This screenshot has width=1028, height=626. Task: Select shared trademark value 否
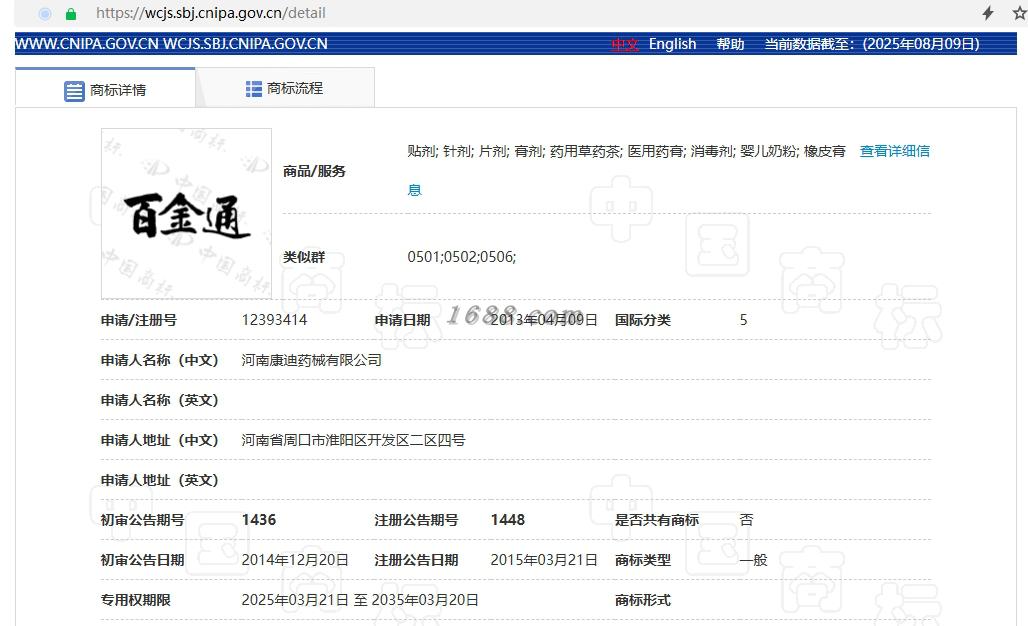[746, 520]
